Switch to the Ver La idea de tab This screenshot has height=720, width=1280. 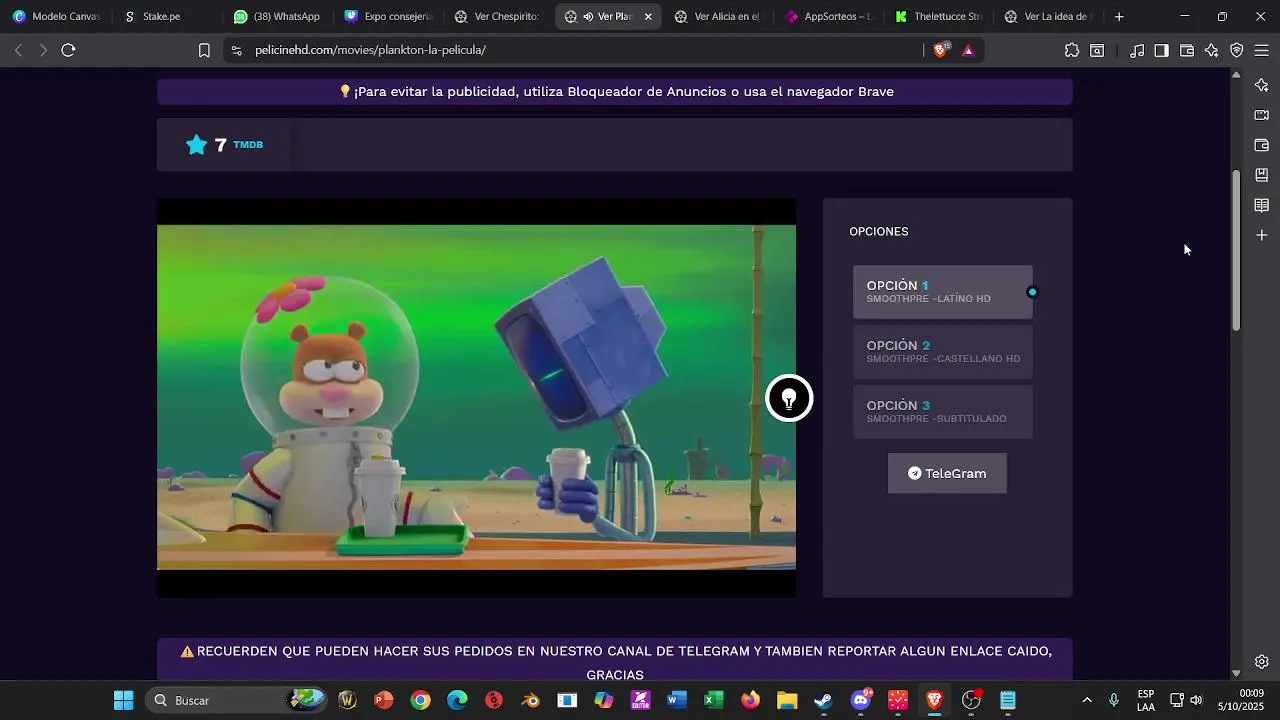click(x=1048, y=16)
